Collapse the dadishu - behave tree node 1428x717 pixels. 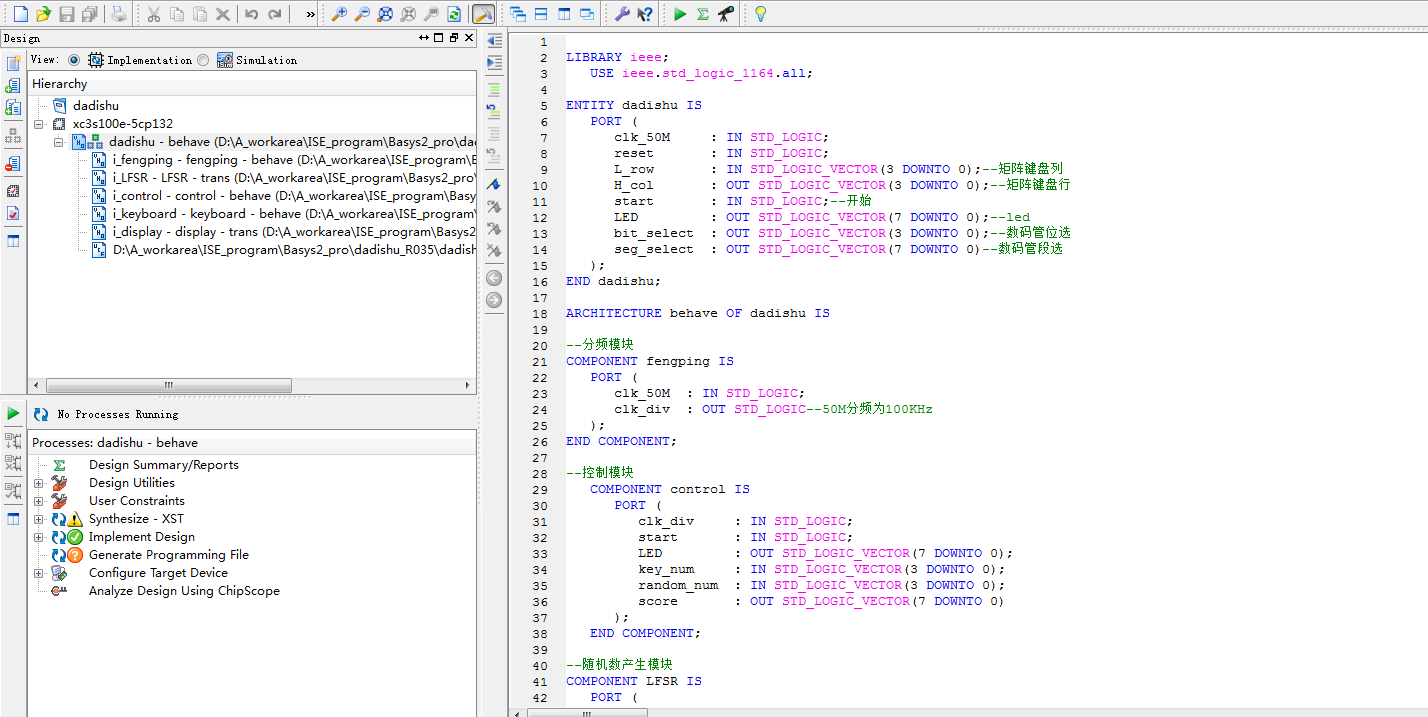(x=59, y=142)
